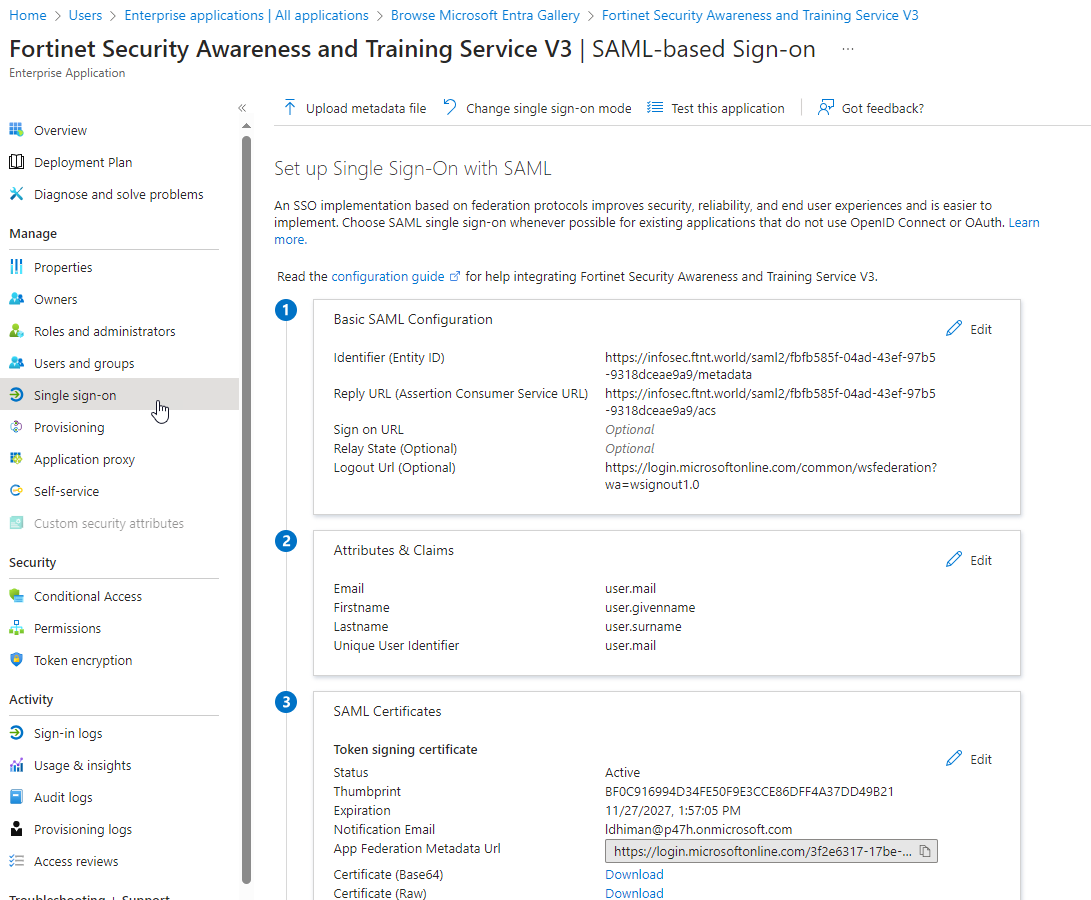
Task: Click the expiration date 11/27/2027
Action: [x=673, y=810]
